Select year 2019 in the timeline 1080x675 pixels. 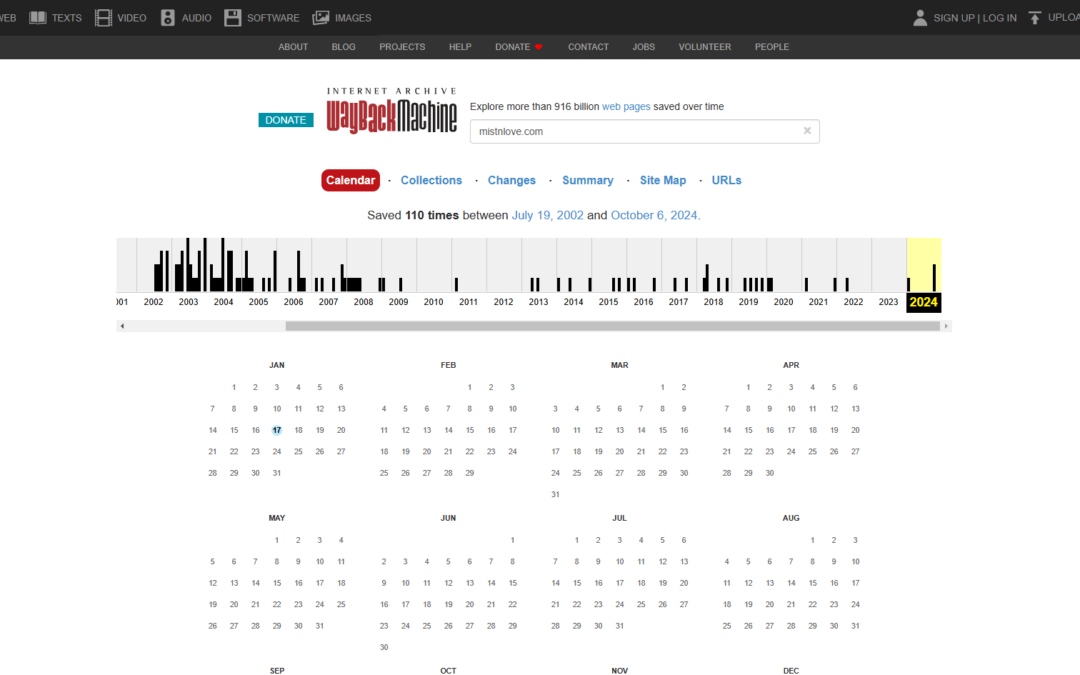(748, 302)
